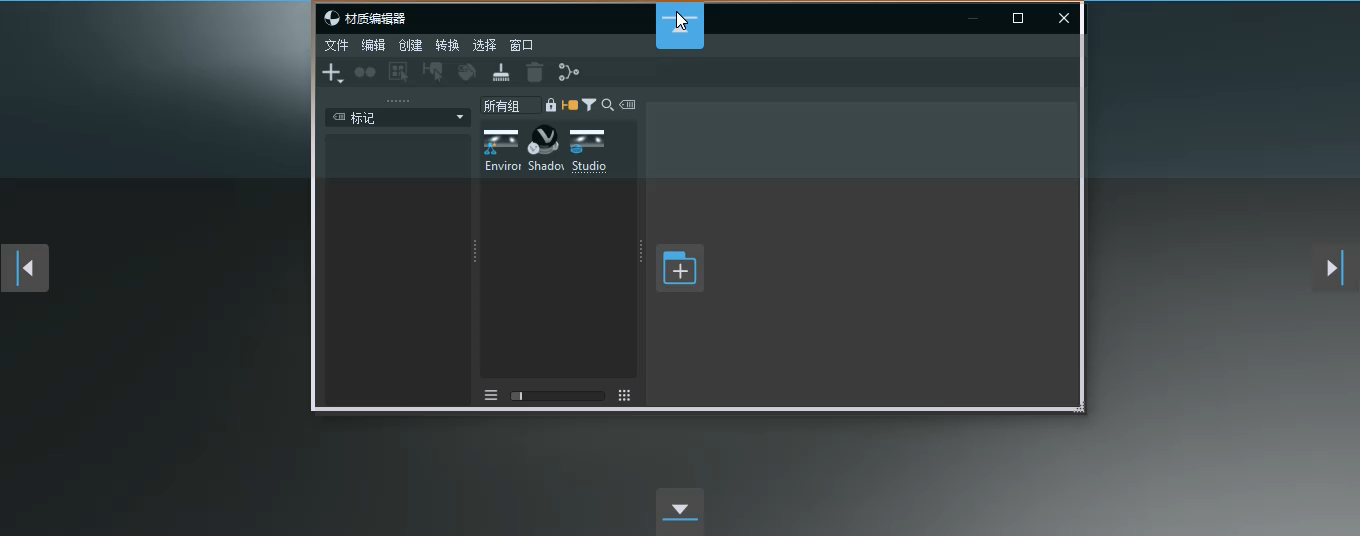Open the 选择 menu
Viewport: 1360px width, 536px height.
(x=484, y=45)
